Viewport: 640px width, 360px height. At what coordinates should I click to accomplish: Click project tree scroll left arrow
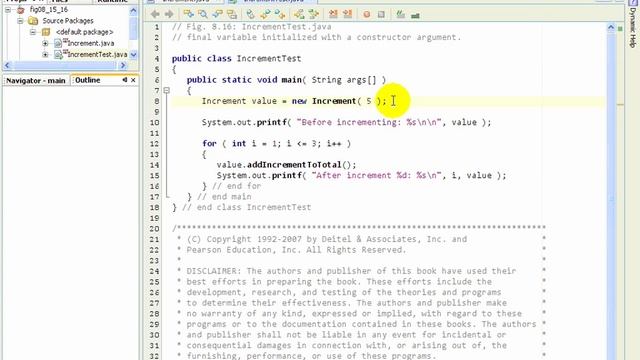tap(7, 65)
